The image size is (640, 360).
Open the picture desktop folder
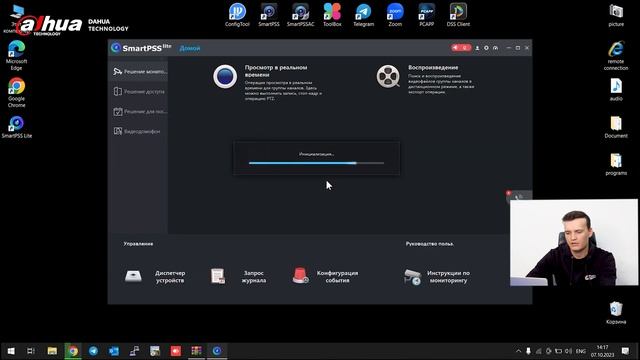click(616, 15)
